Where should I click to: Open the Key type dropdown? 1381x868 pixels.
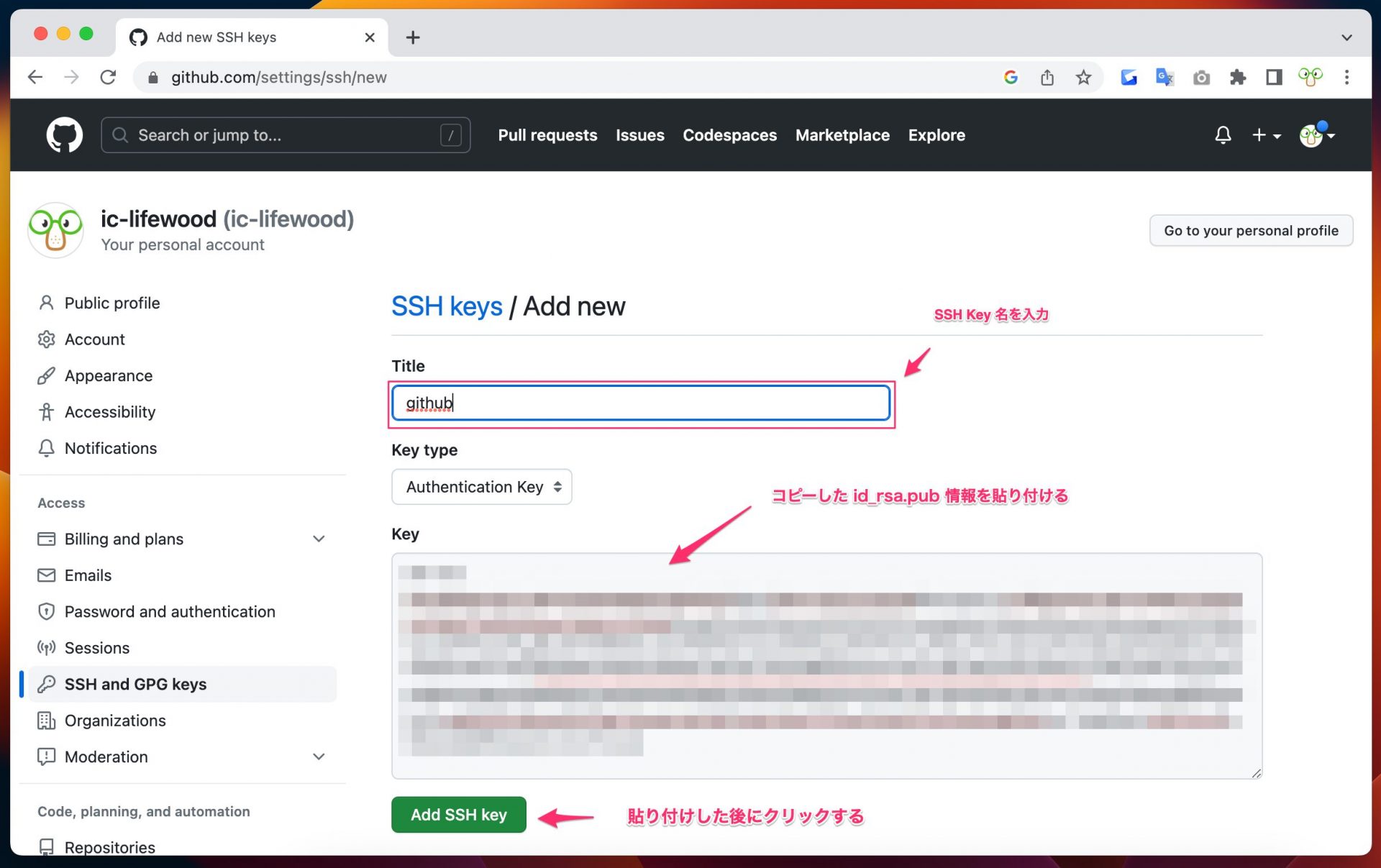point(481,487)
